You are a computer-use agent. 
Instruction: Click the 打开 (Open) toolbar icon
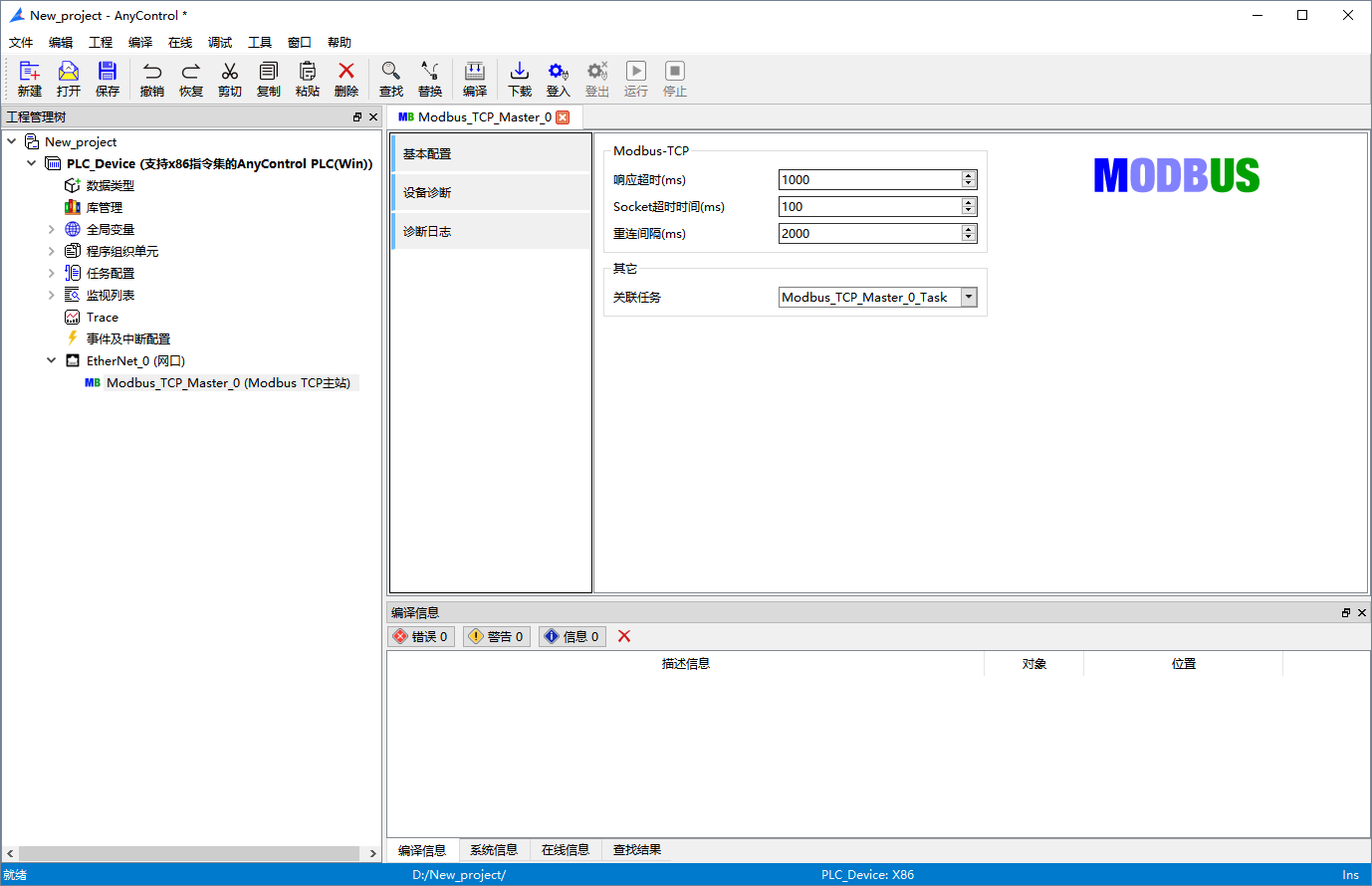[69, 71]
